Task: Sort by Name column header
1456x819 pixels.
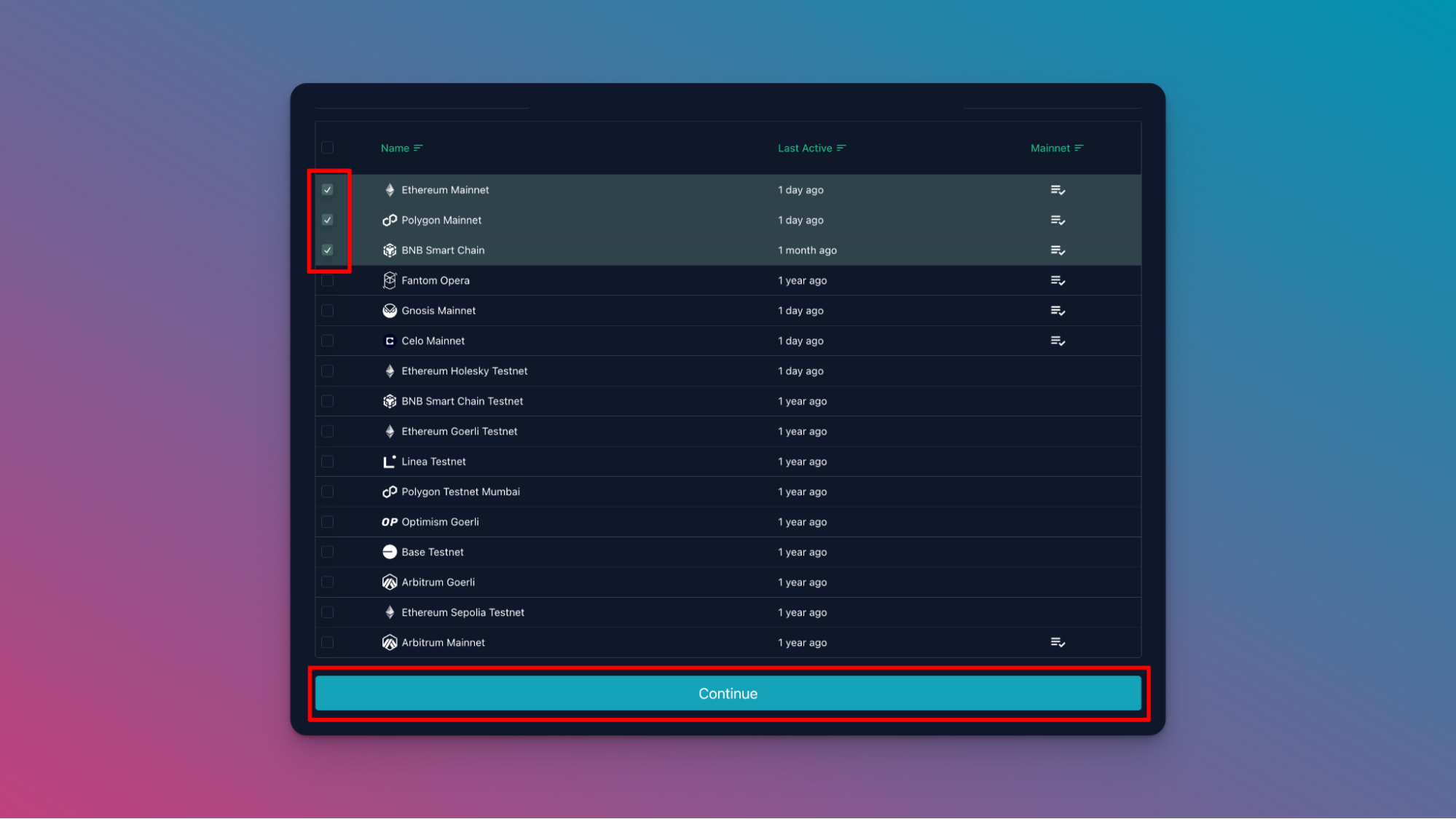Action: 401,148
